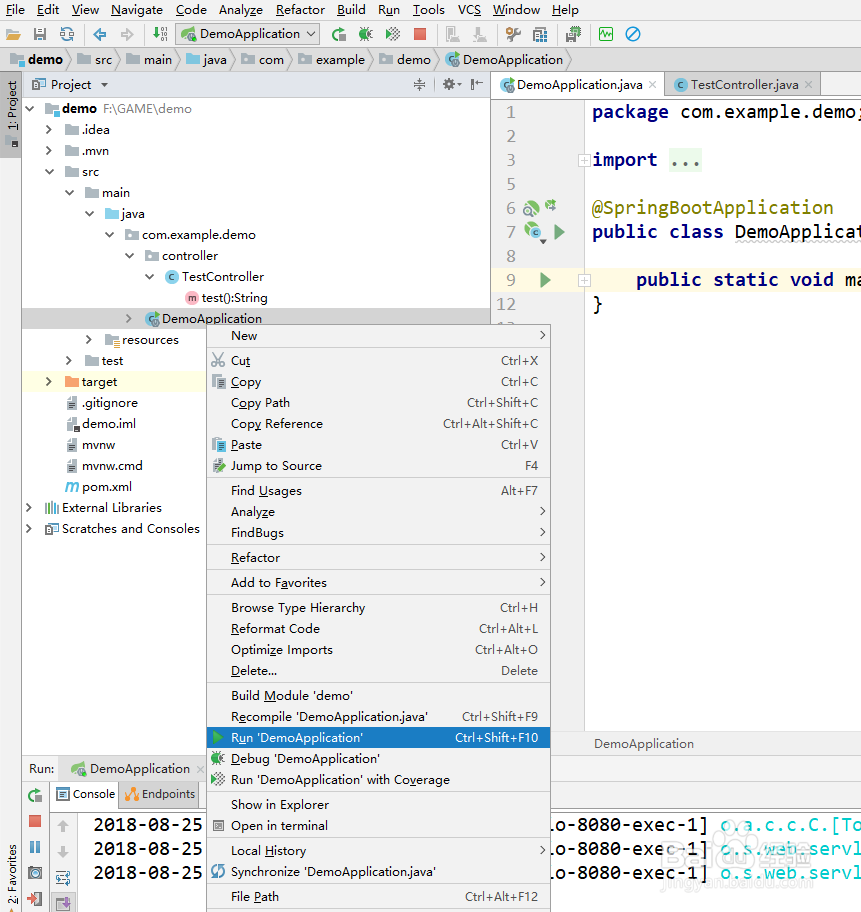
Task: Click the Run with Coverage toolbar icon
Action: [x=393, y=34]
